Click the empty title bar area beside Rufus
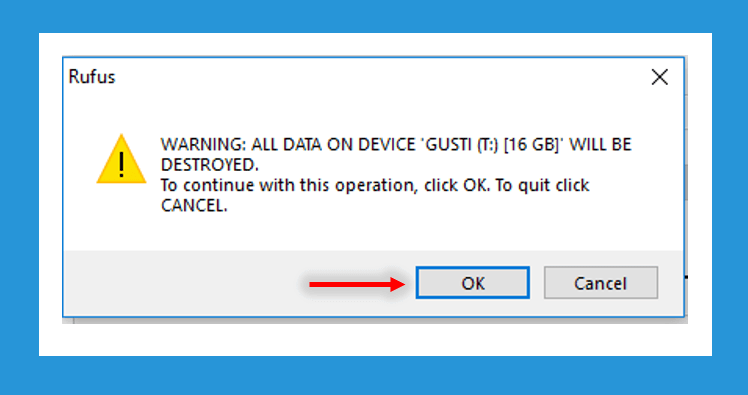The width and height of the screenshot is (748, 395). 377,77
